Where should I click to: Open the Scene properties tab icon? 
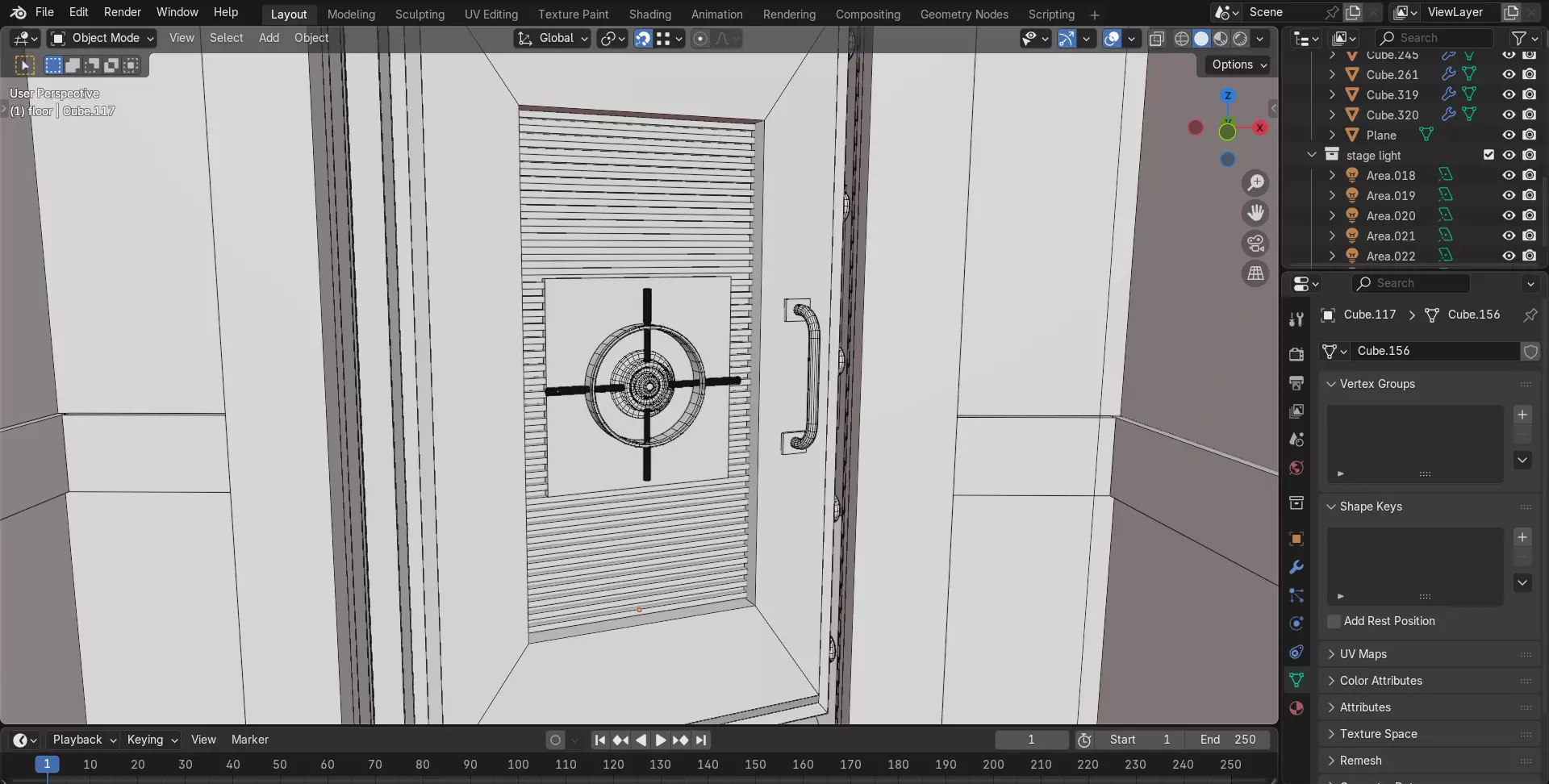tap(1296, 440)
